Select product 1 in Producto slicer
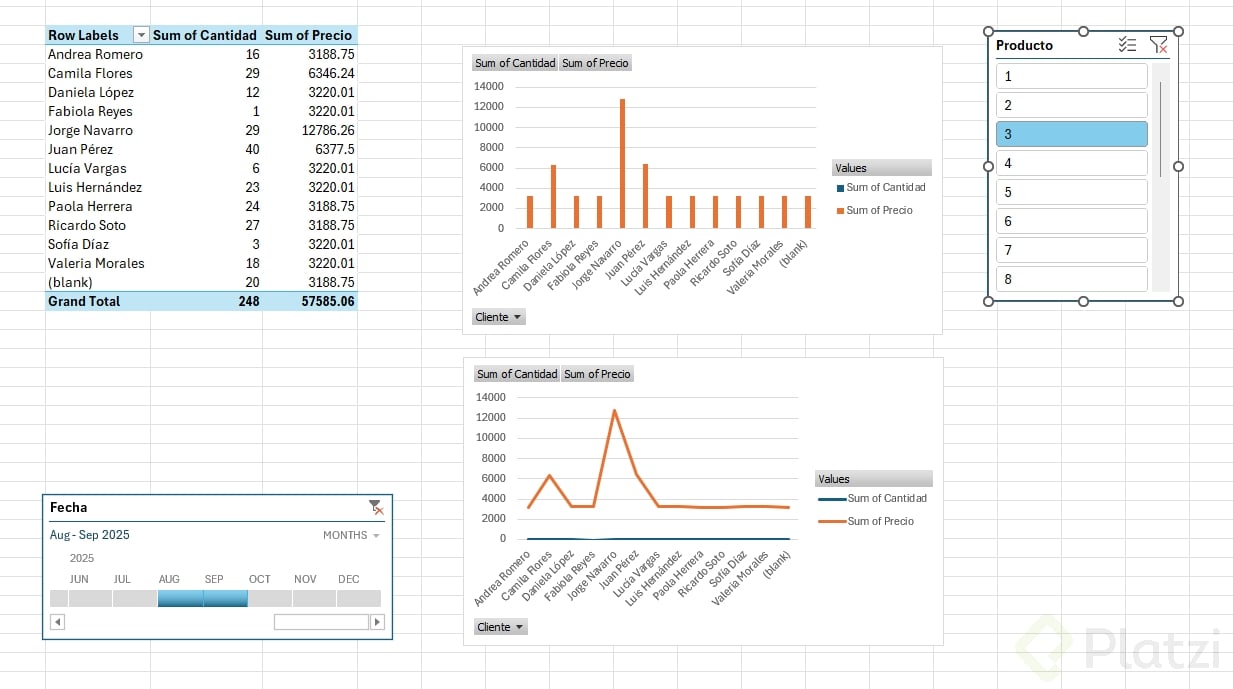Screen dimensions: 1233x689 (x=1071, y=76)
